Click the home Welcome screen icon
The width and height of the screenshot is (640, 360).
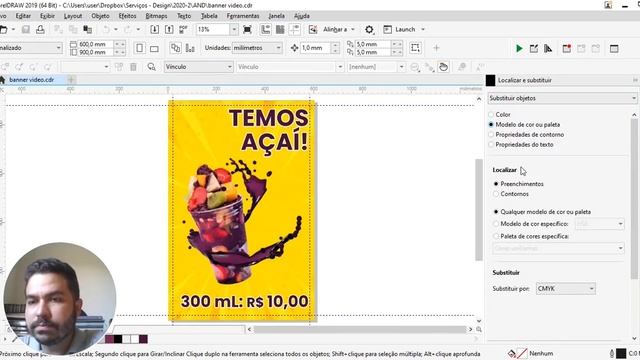[3, 80]
